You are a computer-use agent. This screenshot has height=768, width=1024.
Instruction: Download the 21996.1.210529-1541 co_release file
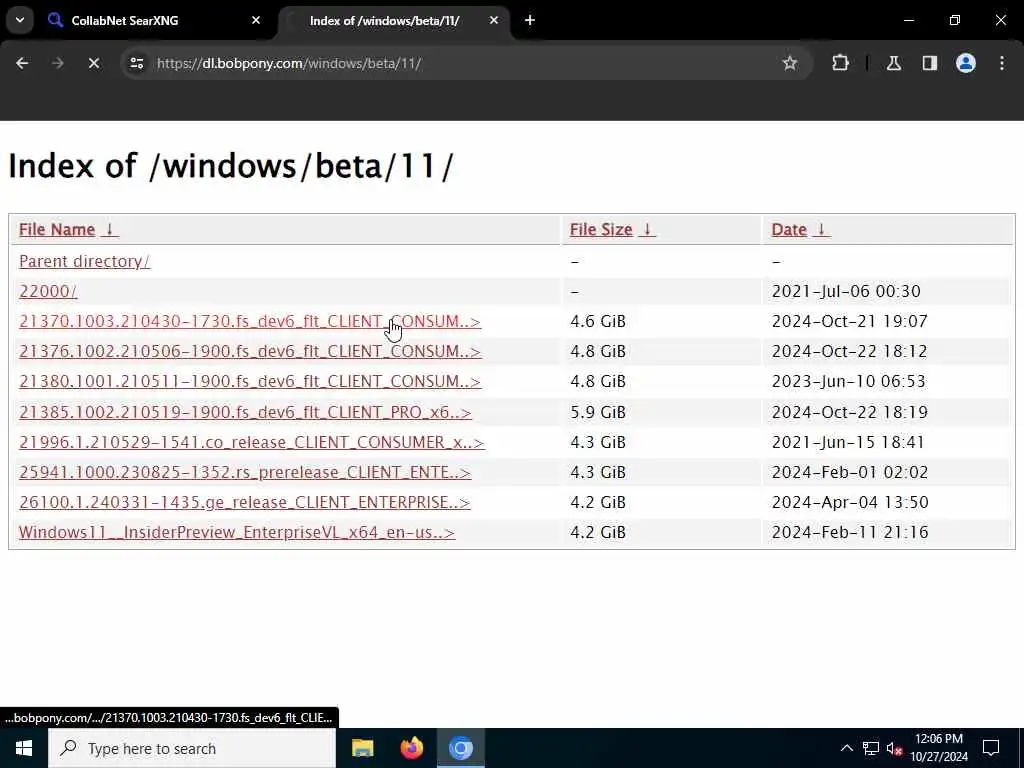(x=251, y=442)
